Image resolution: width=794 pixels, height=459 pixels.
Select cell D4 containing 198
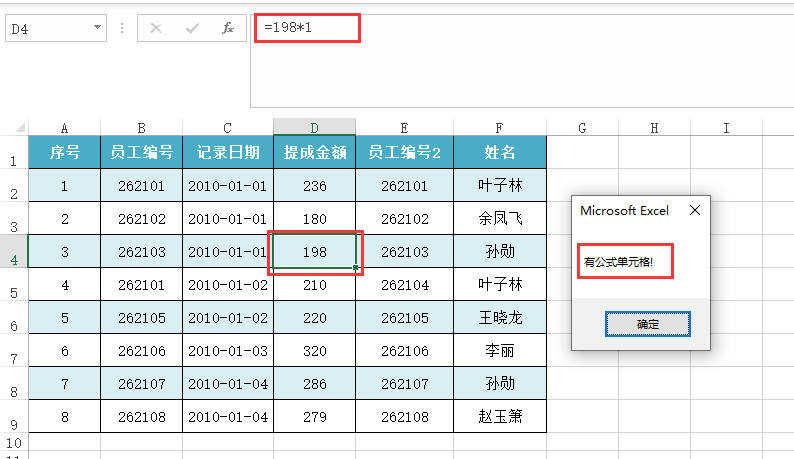[x=314, y=251]
